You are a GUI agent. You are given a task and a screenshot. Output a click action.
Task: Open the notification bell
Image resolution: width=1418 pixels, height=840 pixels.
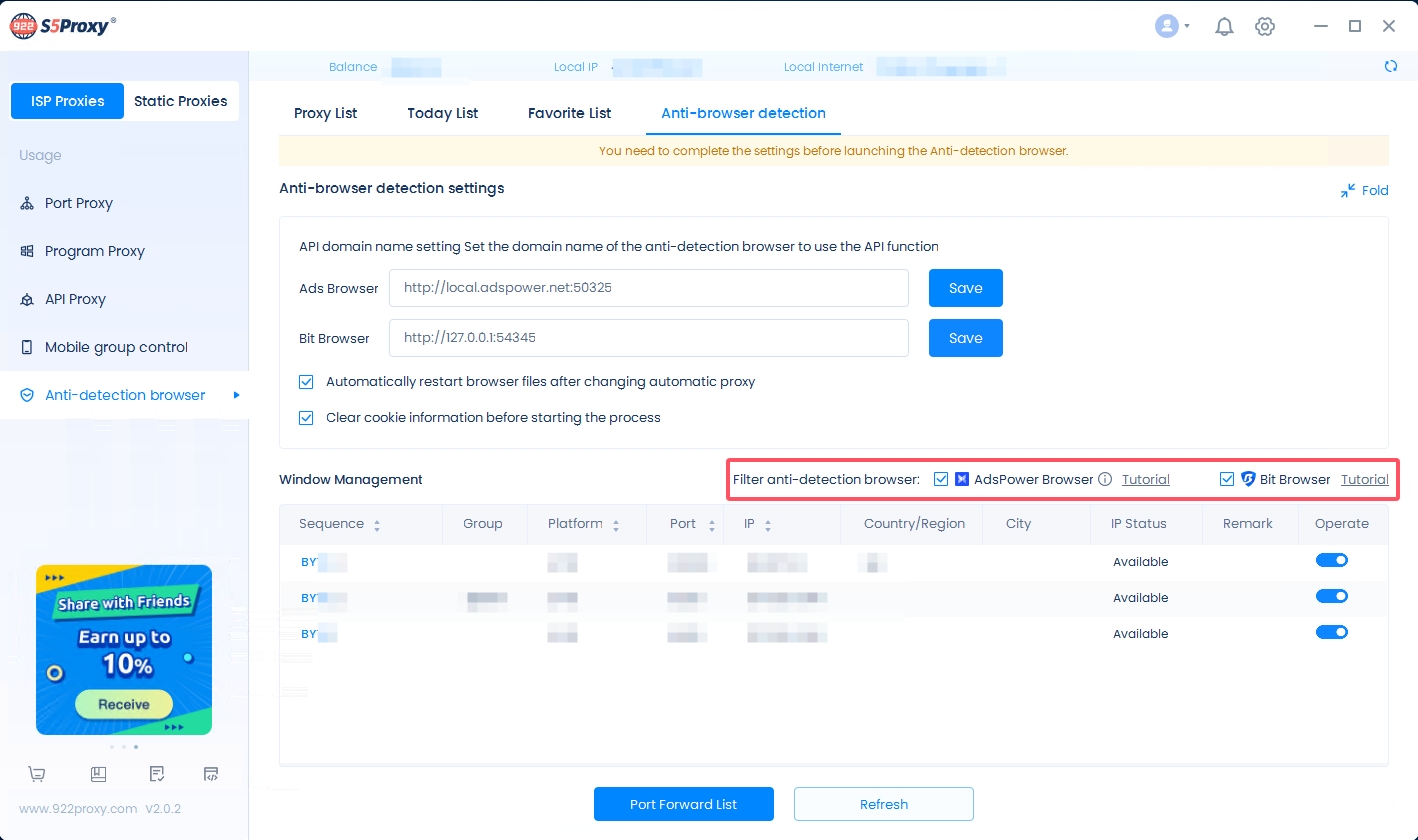pyautogui.click(x=1224, y=27)
